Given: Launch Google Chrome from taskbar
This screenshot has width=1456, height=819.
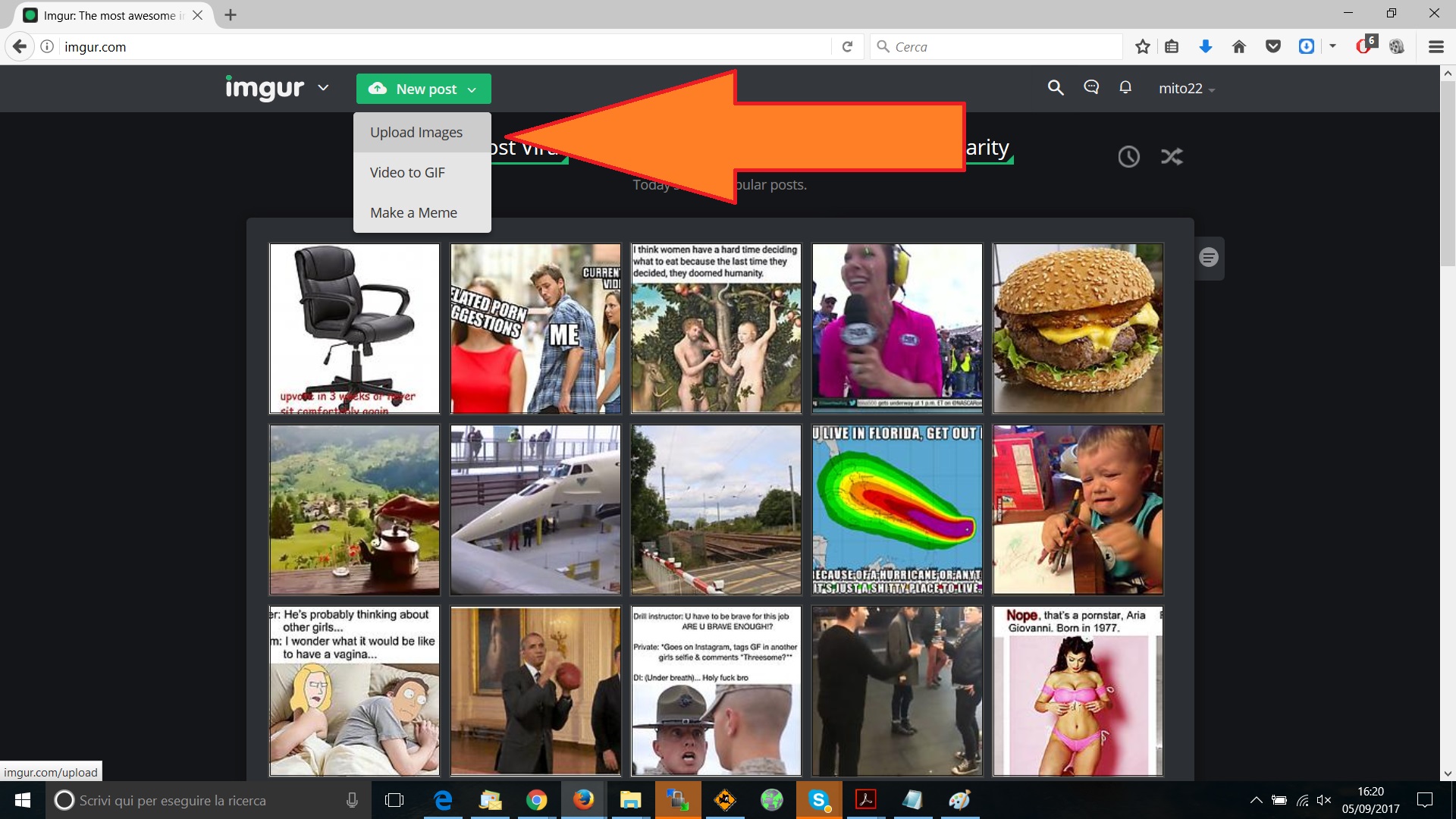Looking at the screenshot, I should click(537, 800).
